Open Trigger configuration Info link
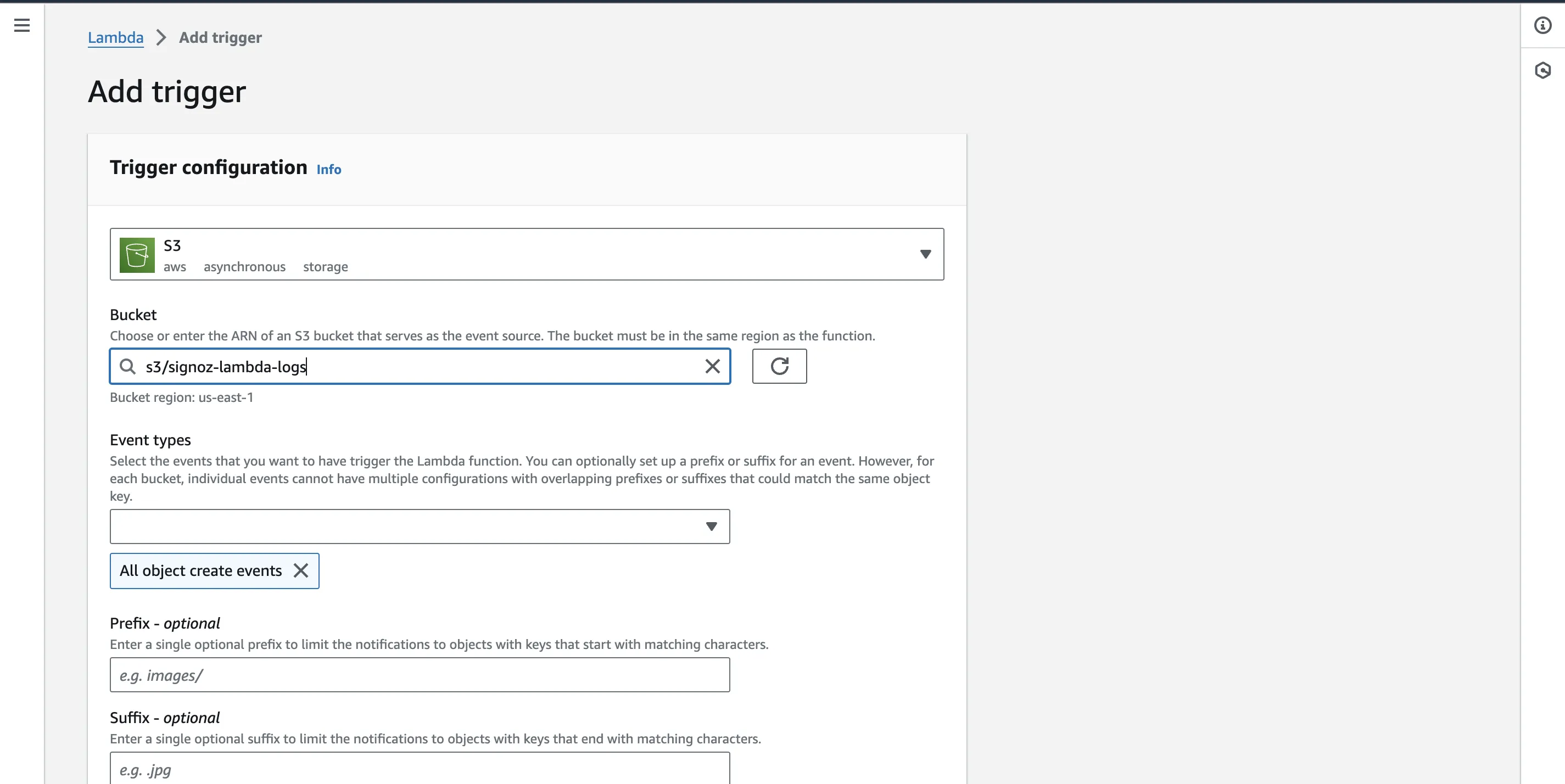The image size is (1565, 784). pos(329,170)
